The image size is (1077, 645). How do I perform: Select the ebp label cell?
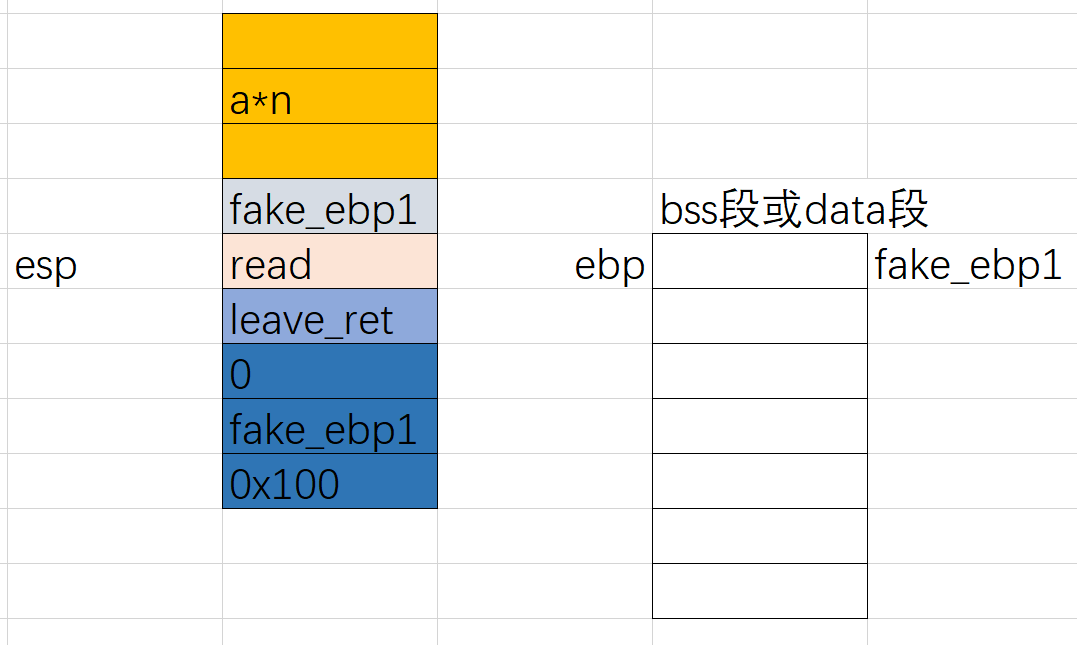610,264
